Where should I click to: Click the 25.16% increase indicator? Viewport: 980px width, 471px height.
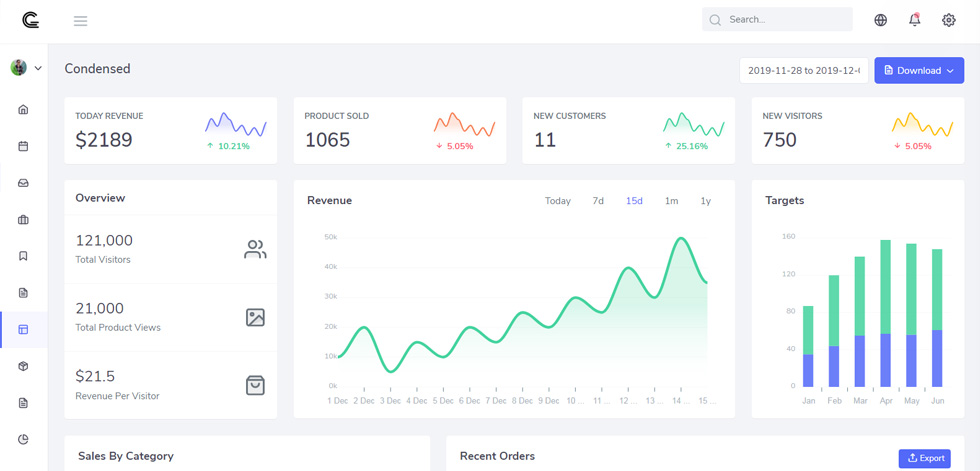[686, 146]
